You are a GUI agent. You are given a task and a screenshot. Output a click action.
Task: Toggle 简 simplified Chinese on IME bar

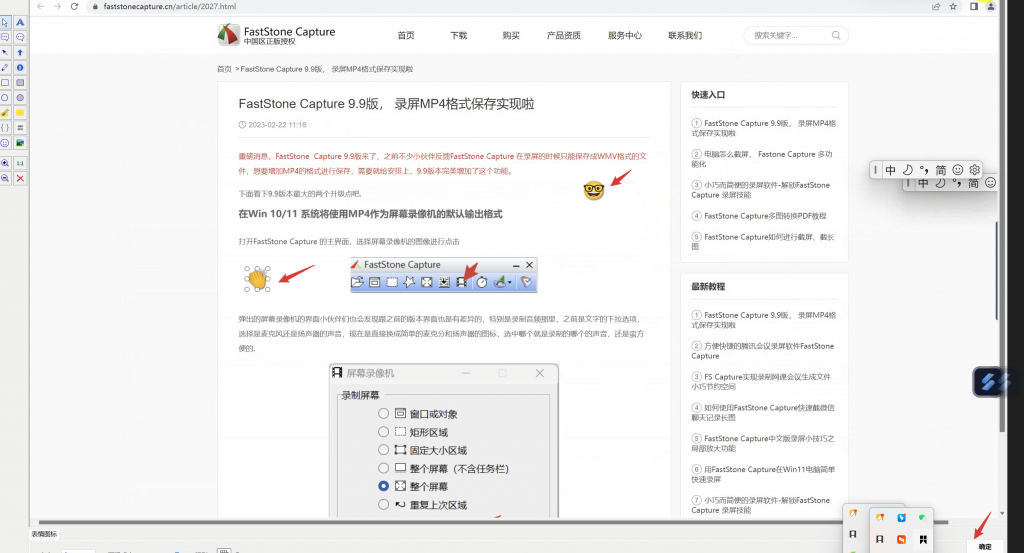941,170
